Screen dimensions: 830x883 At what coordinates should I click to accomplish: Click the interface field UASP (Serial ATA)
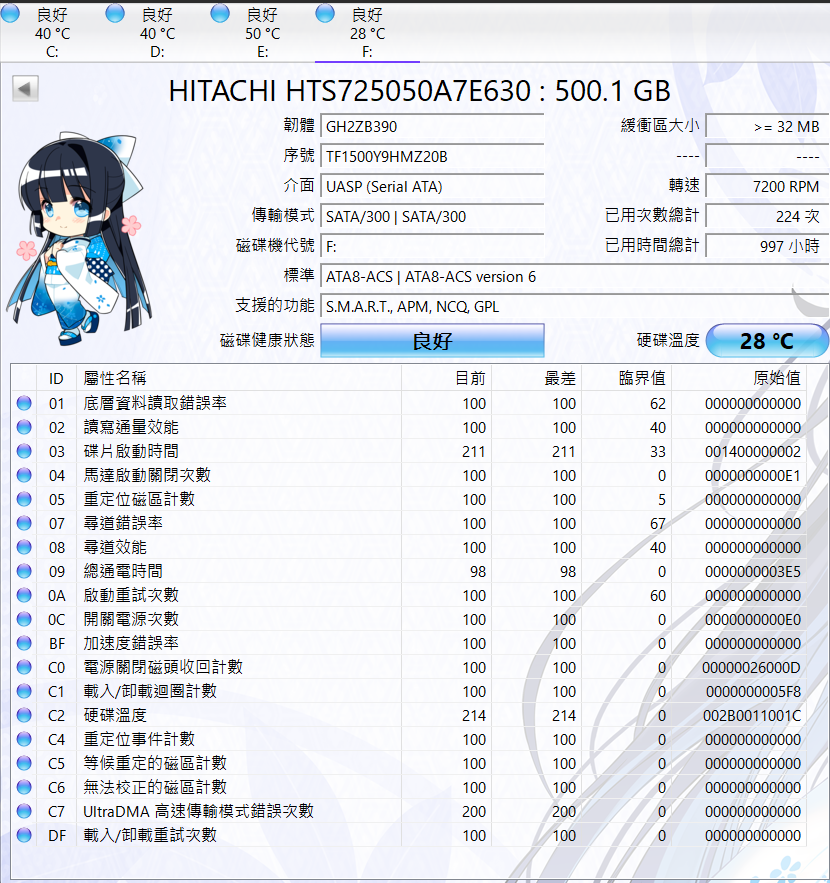click(x=432, y=186)
